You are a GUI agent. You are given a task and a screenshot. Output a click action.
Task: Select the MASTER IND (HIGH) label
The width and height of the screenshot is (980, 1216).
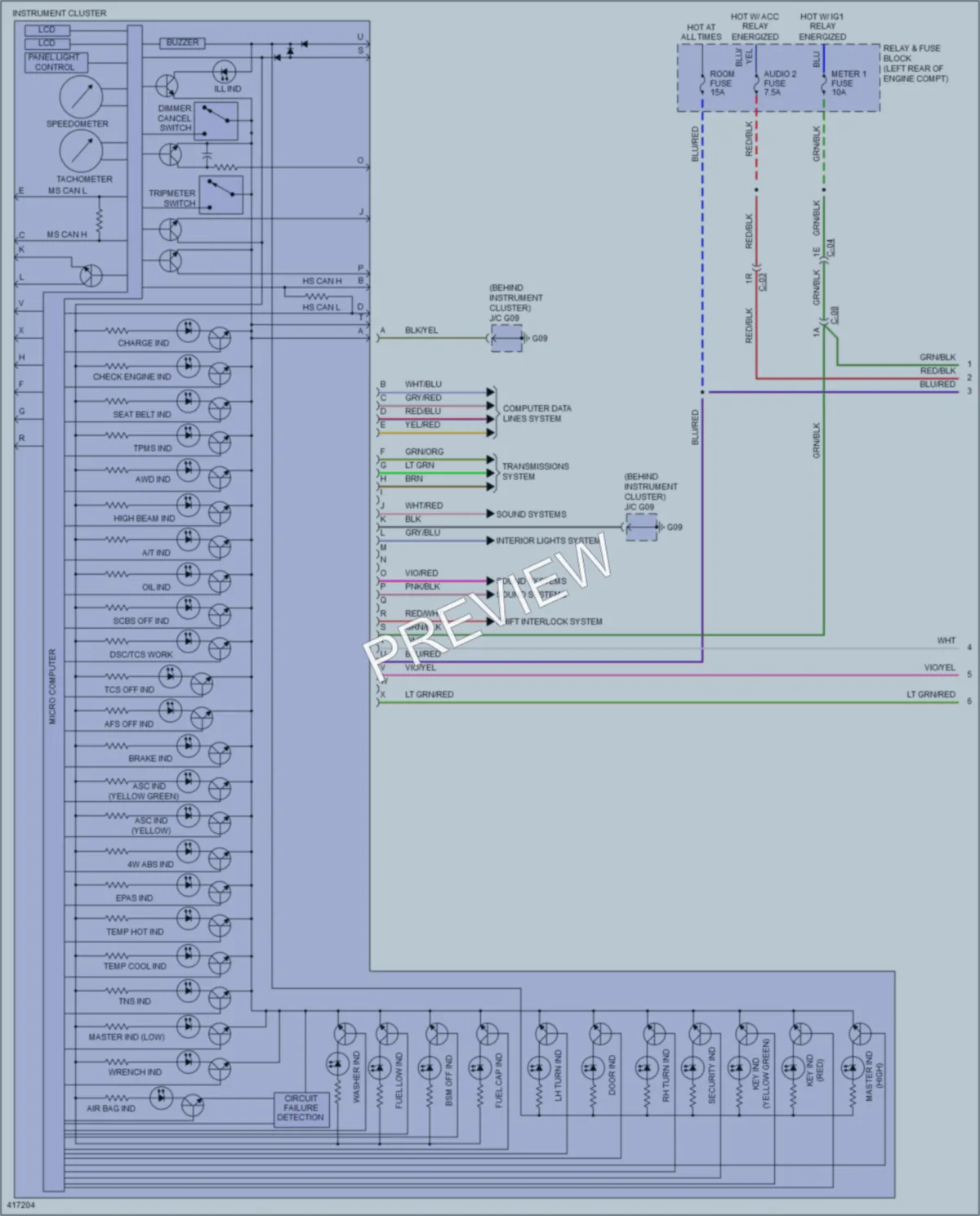pyautogui.click(x=873, y=1076)
